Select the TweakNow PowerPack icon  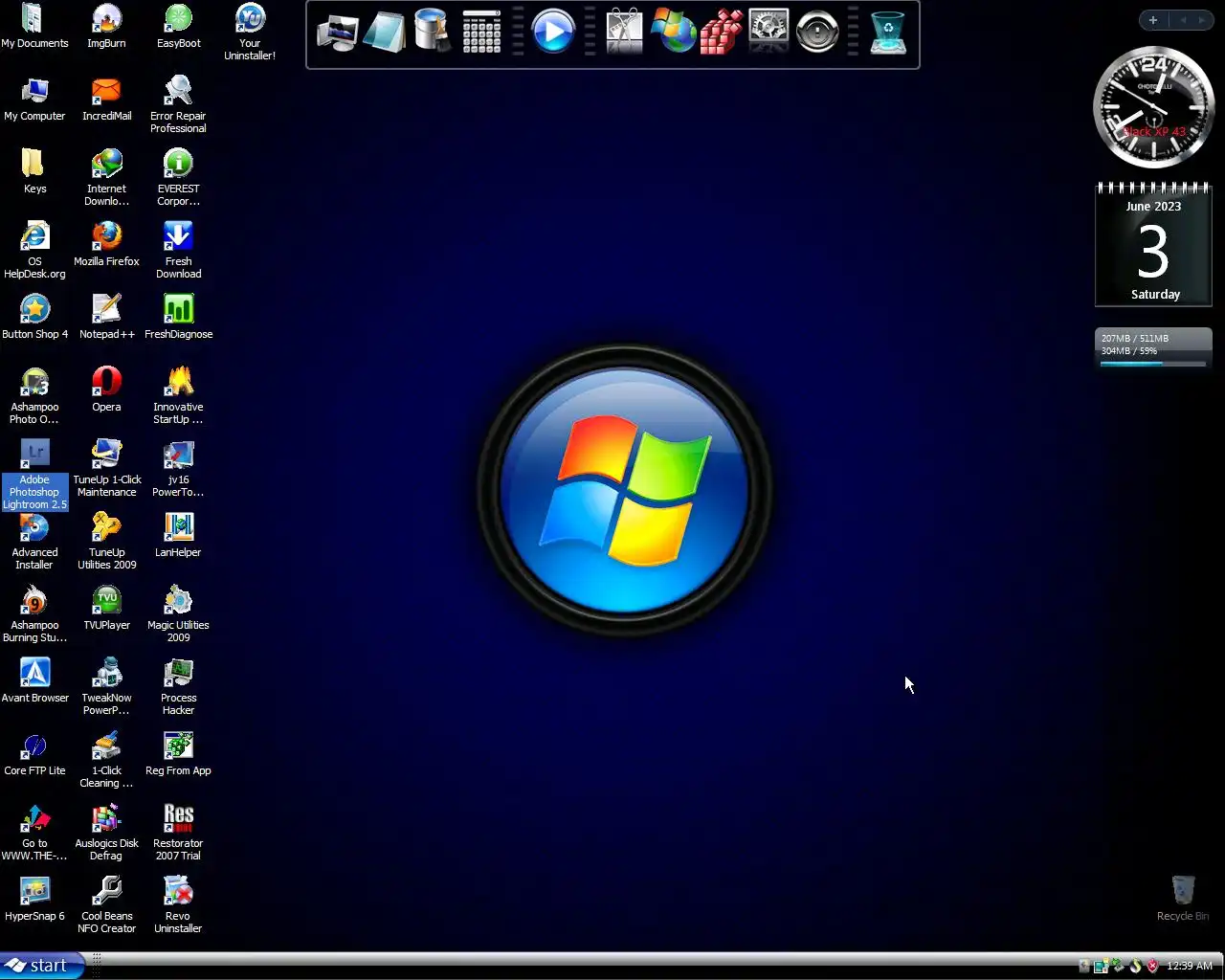pyautogui.click(x=106, y=687)
